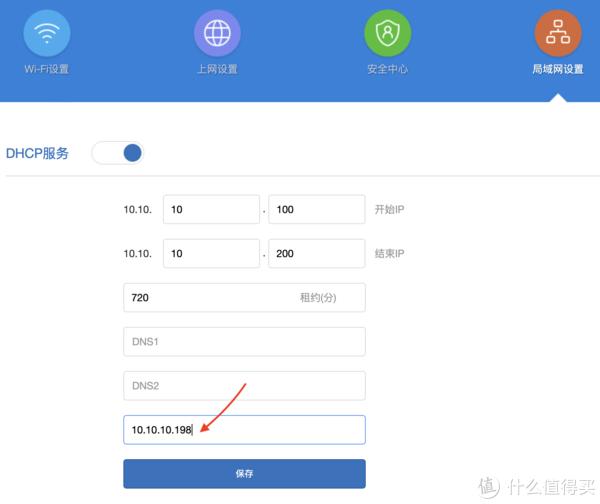Select the 局域网设置 tab label
This screenshot has height=504, width=600.
click(x=558, y=70)
